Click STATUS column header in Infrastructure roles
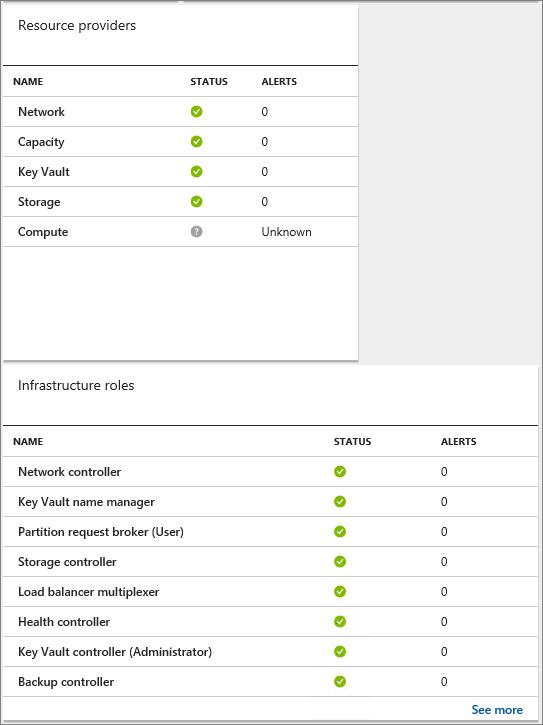The image size is (543, 725). pyautogui.click(x=352, y=442)
